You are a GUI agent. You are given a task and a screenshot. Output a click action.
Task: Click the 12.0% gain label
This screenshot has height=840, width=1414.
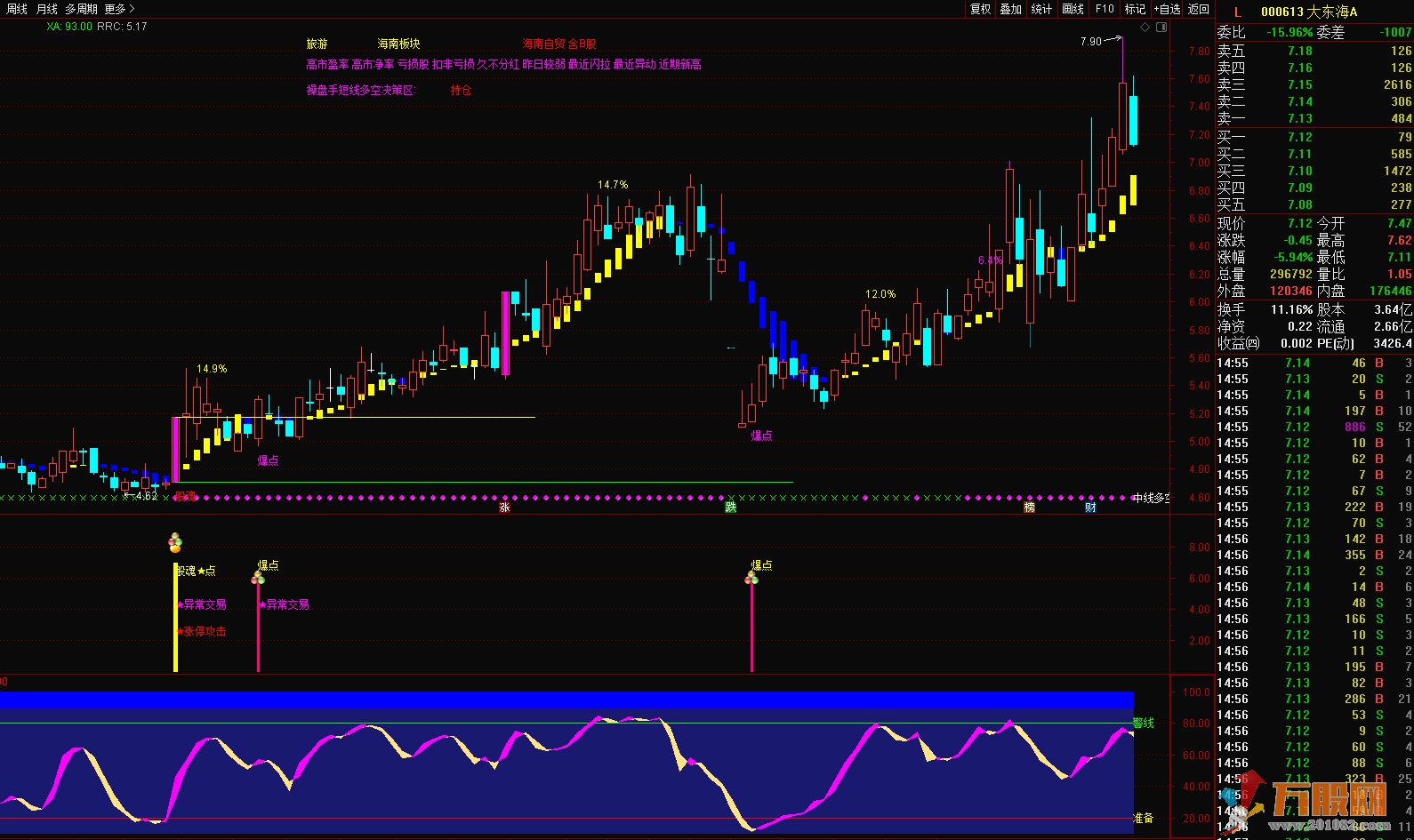coord(880,294)
